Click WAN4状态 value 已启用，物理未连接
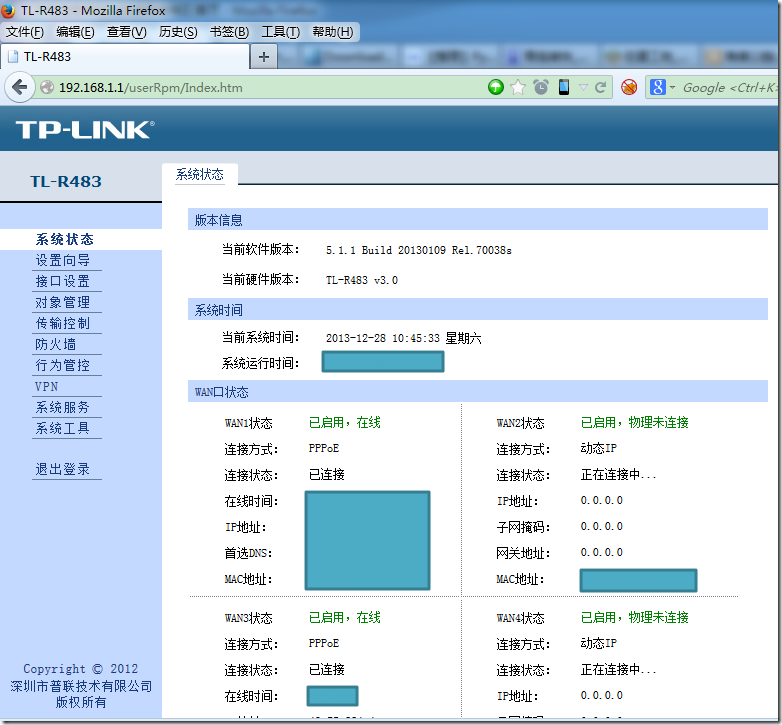This screenshot has height=725, width=782. (635, 618)
